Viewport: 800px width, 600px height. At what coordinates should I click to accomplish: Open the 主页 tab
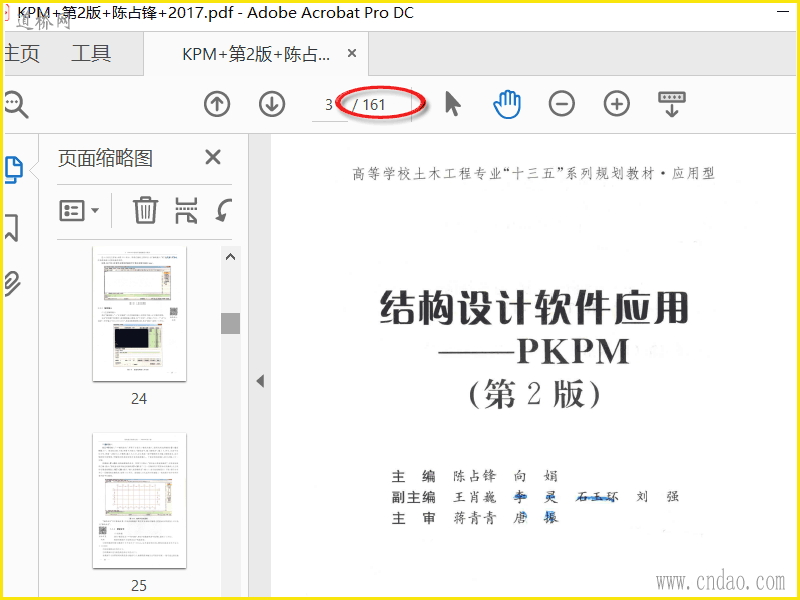tap(22, 54)
